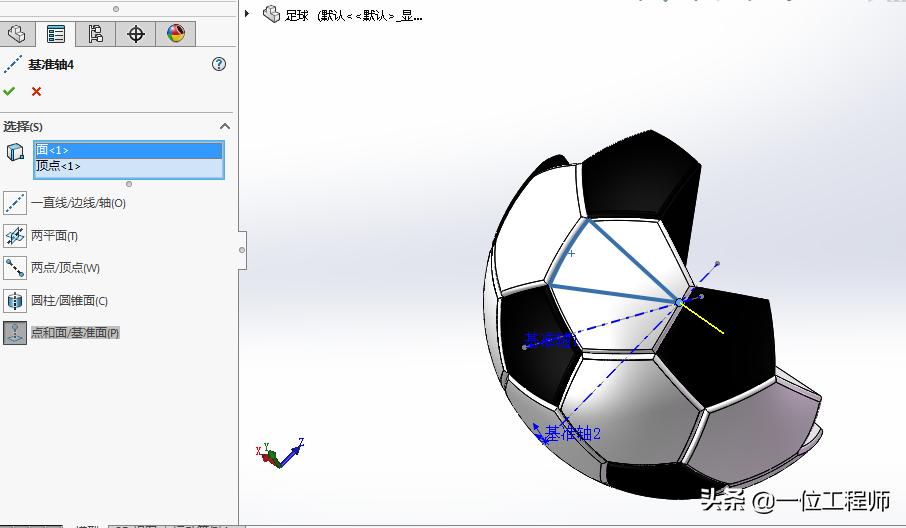Click the 两平面(T) label
Screen dimensions: 906x528
click(54, 236)
